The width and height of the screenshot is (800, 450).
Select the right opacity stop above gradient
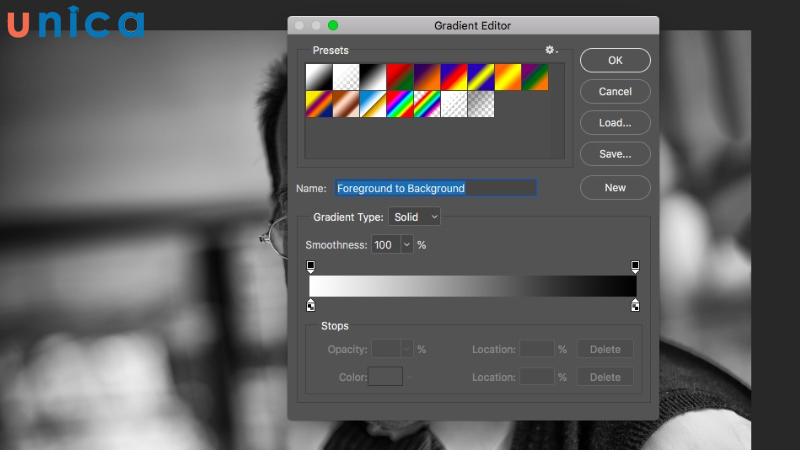click(x=635, y=267)
